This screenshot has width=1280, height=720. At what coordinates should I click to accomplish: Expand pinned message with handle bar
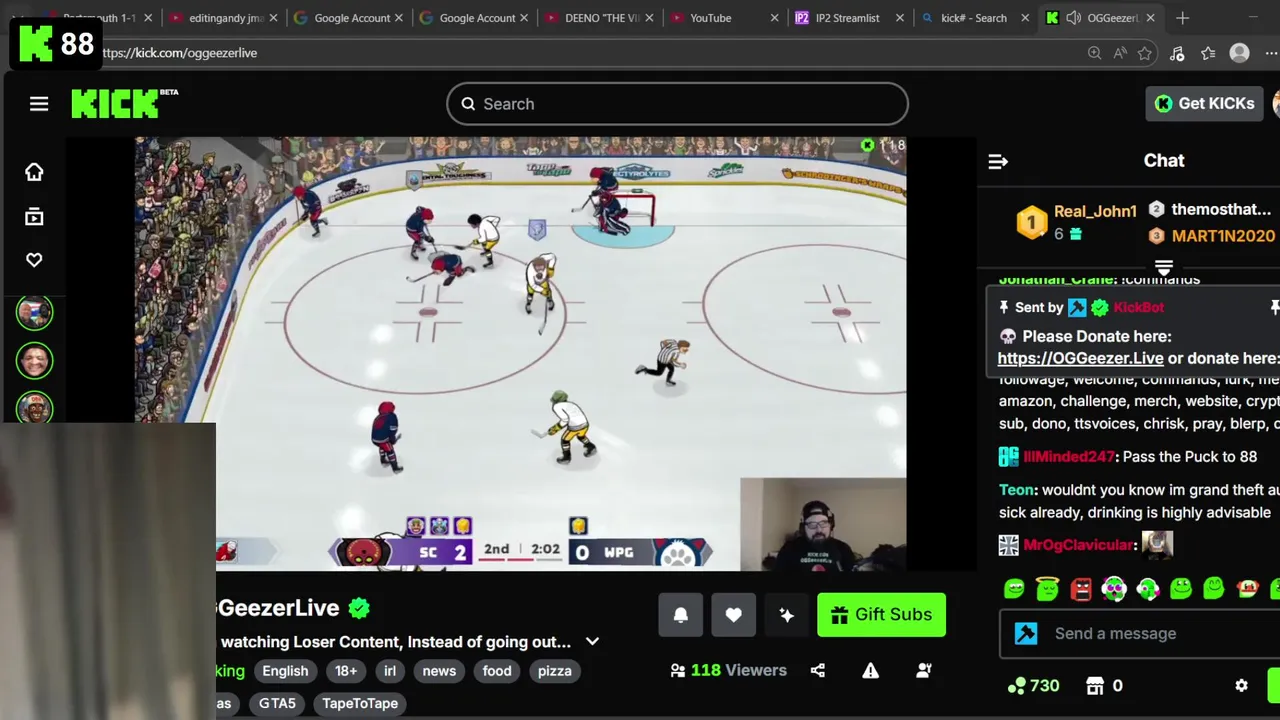point(1163,268)
